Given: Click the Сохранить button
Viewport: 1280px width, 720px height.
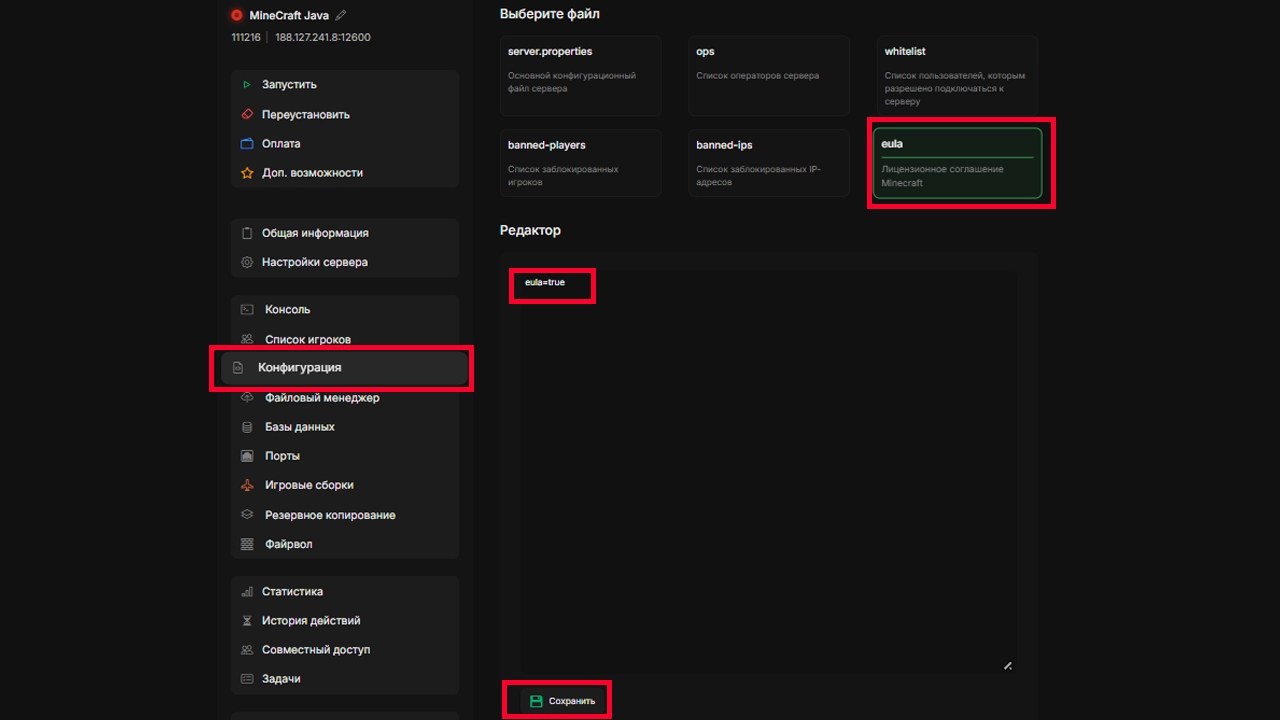Looking at the screenshot, I should point(558,700).
